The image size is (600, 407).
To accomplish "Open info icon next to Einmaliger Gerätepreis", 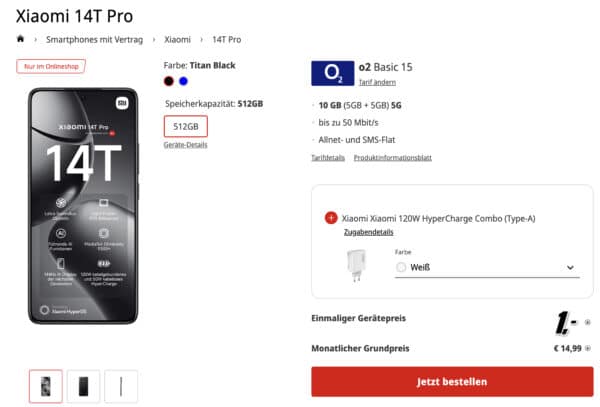I will click(x=587, y=322).
